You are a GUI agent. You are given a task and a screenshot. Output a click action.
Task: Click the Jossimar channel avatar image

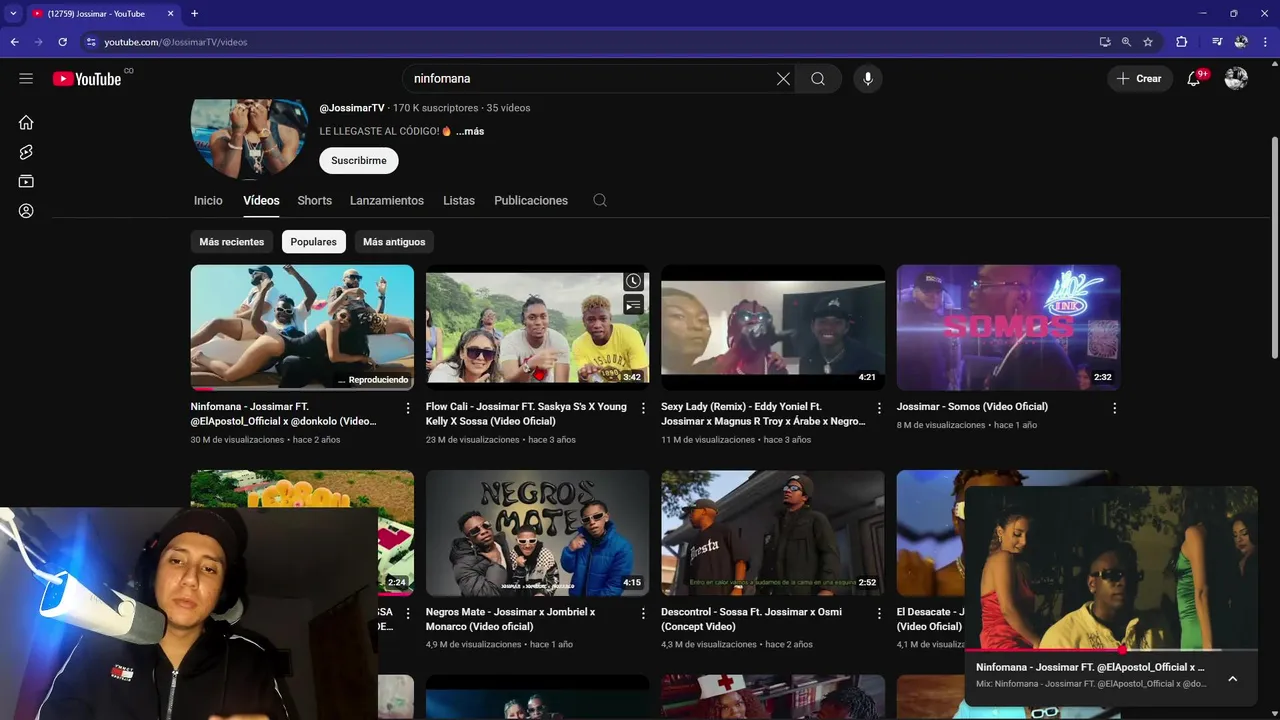249,138
